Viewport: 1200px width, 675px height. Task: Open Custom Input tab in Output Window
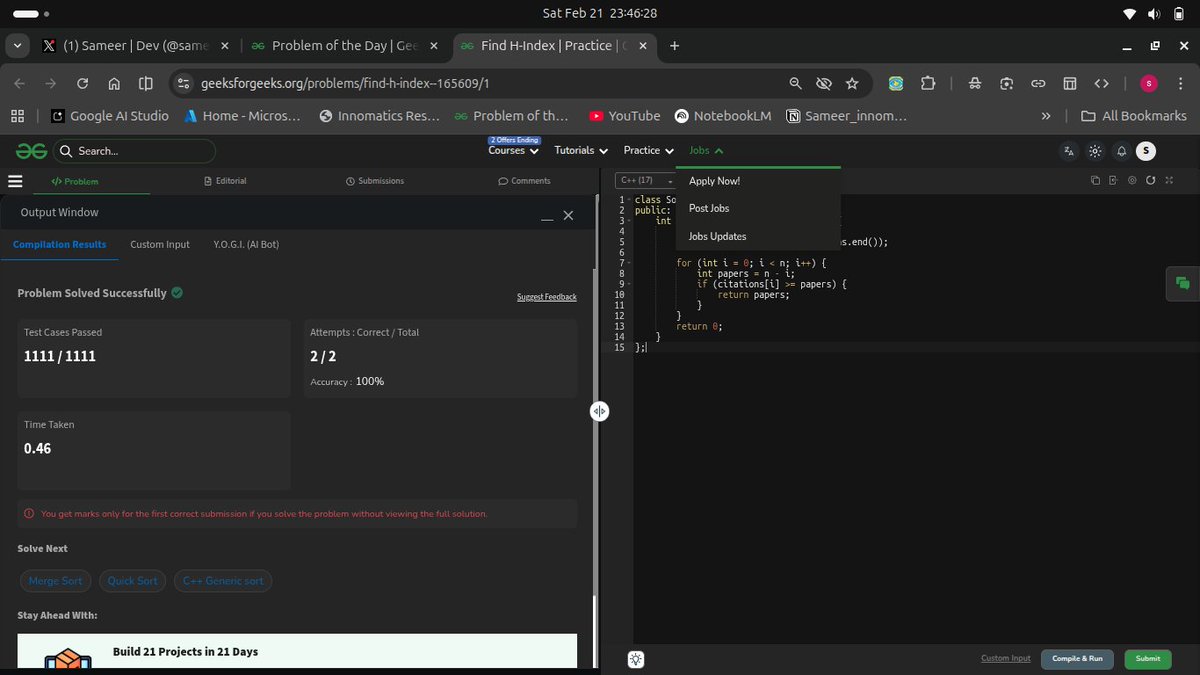tap(160, 244)
